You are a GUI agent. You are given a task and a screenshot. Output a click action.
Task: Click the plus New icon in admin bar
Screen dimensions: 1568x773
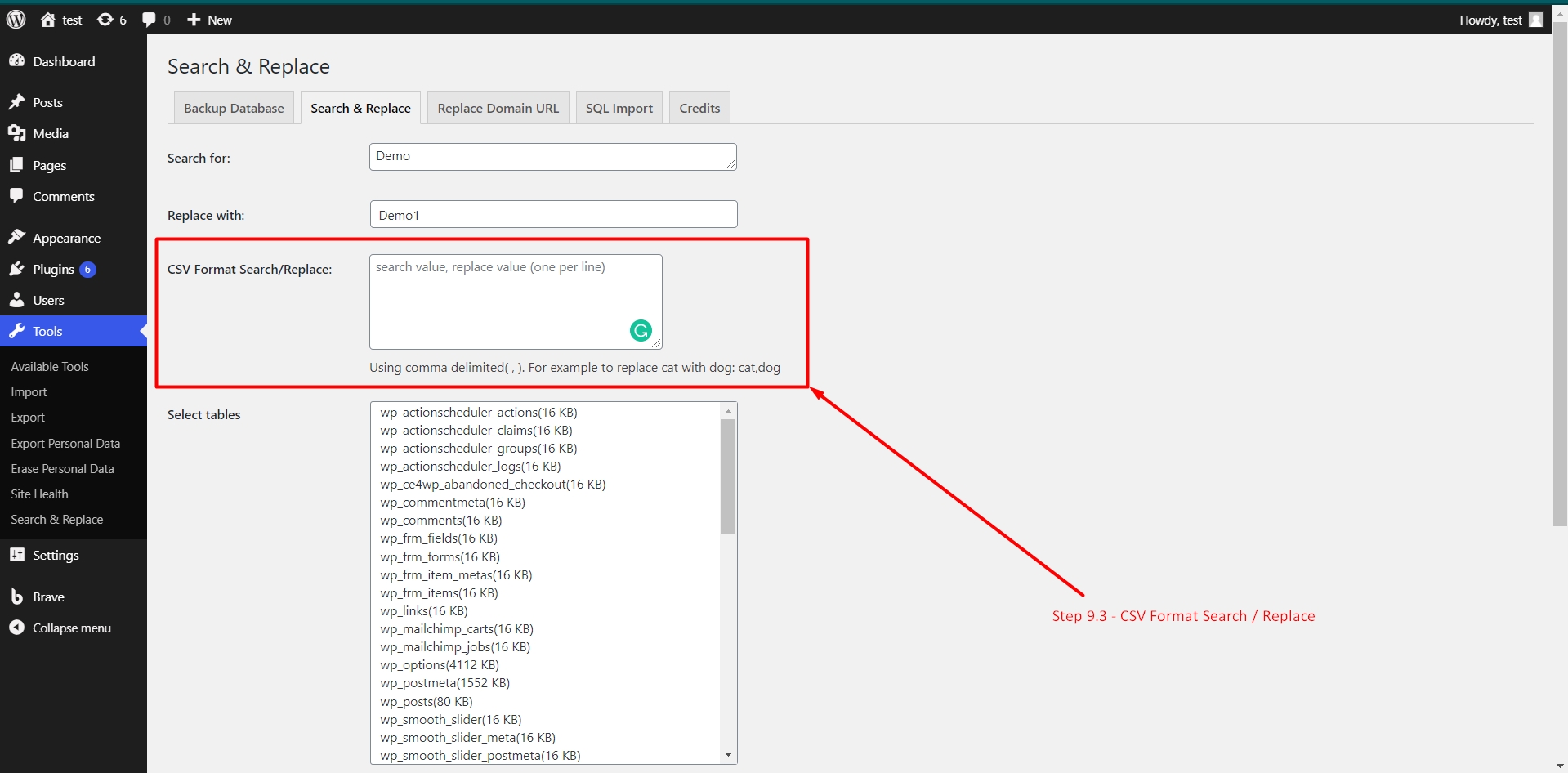(194, 20)
